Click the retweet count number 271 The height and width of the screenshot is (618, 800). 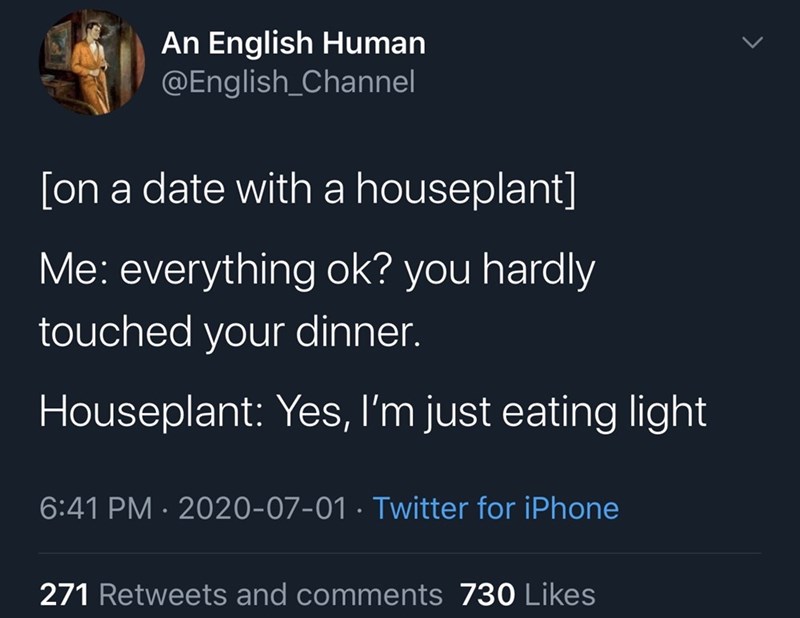pos(66,595)
